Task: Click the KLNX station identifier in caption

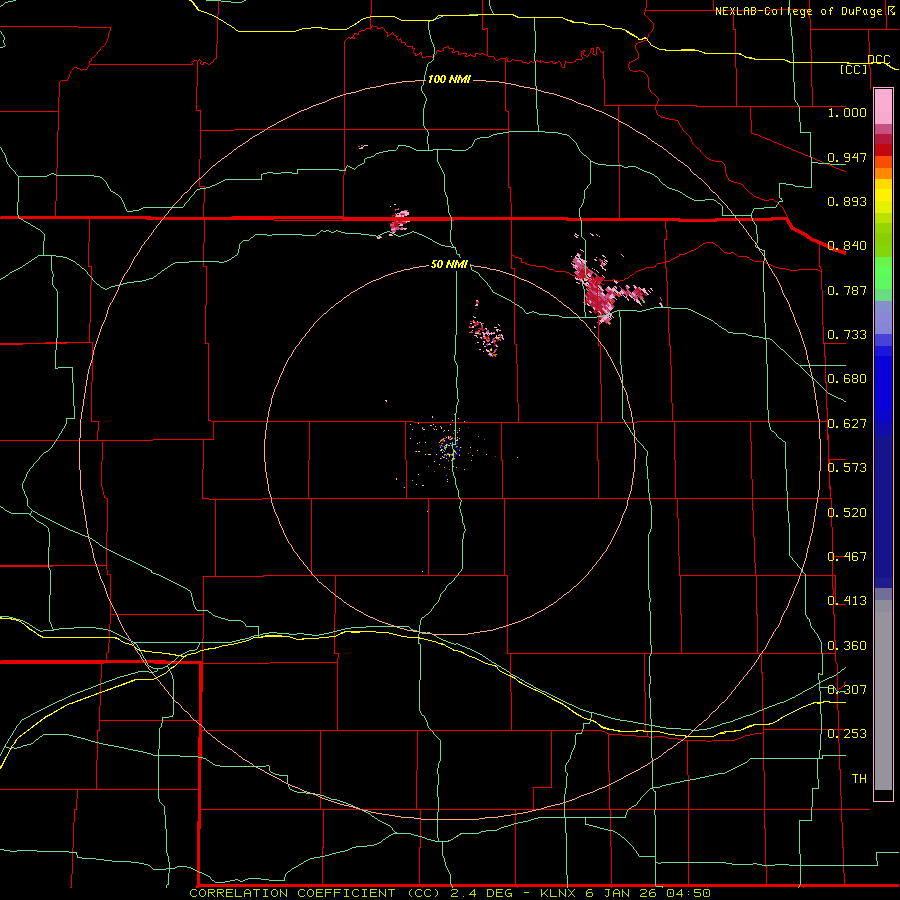Action: click(x=558, y=893)
